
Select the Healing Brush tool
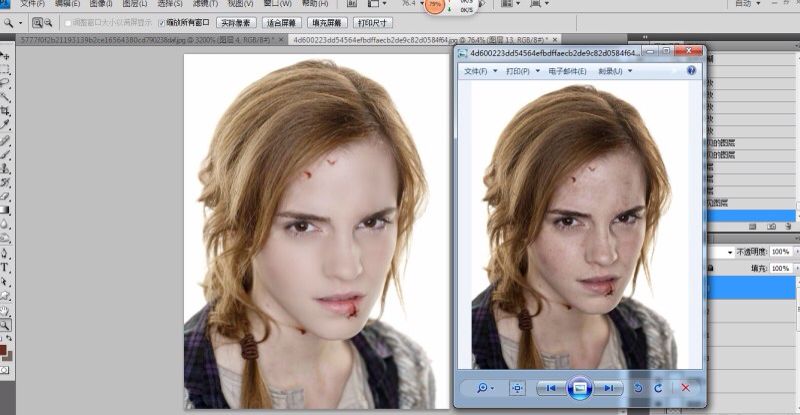click(5, 140)
